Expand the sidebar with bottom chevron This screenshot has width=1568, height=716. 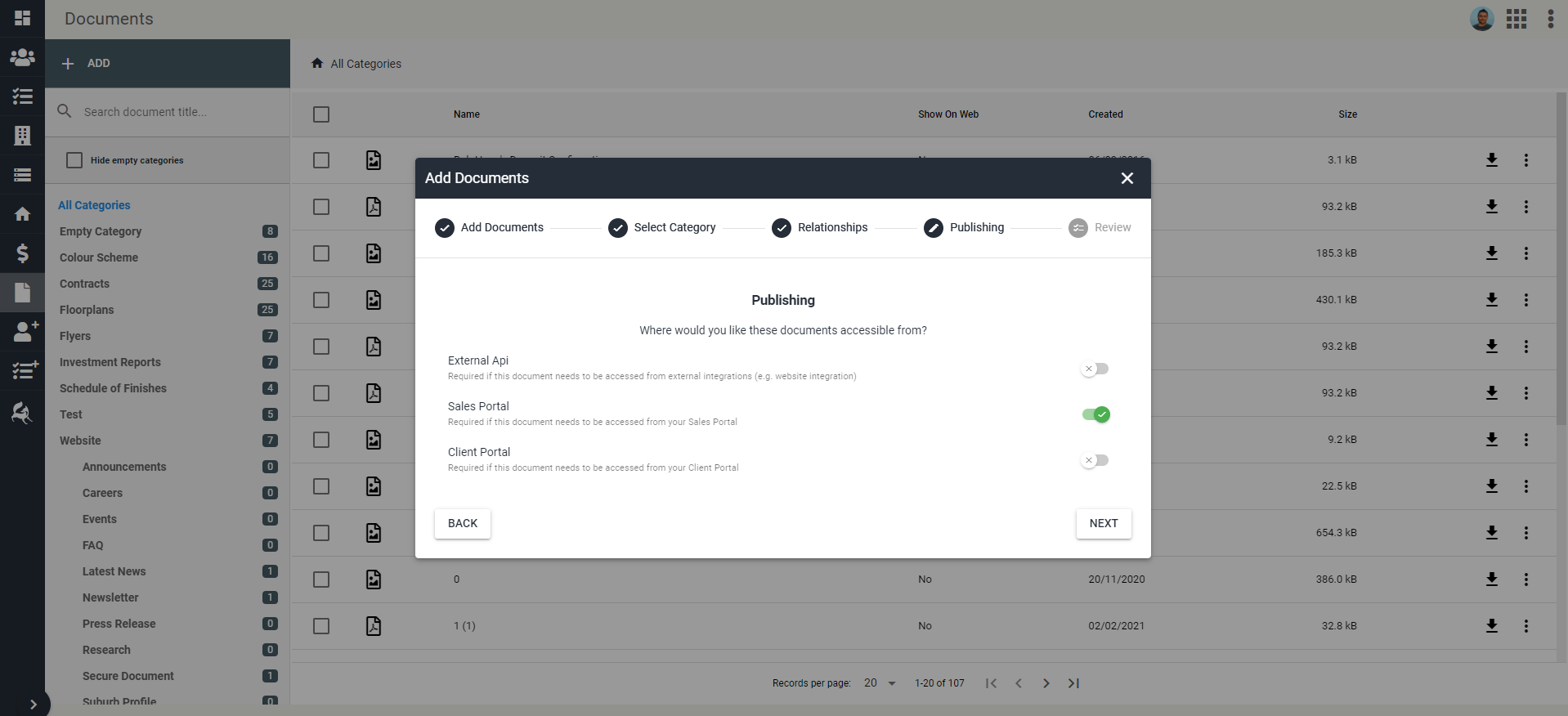[x=34, y=705]
